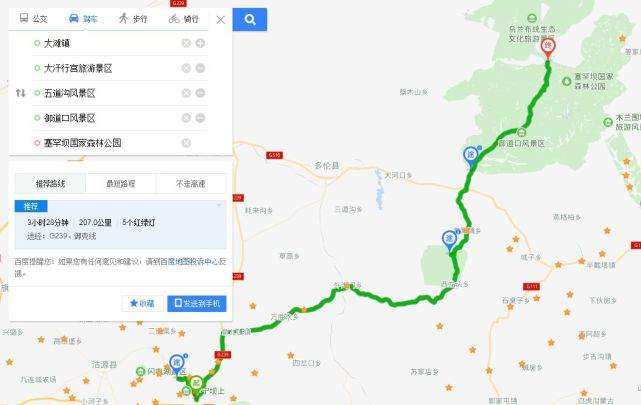
Task: Click the blue search magnifier button
Action: (x=250, y=19)
